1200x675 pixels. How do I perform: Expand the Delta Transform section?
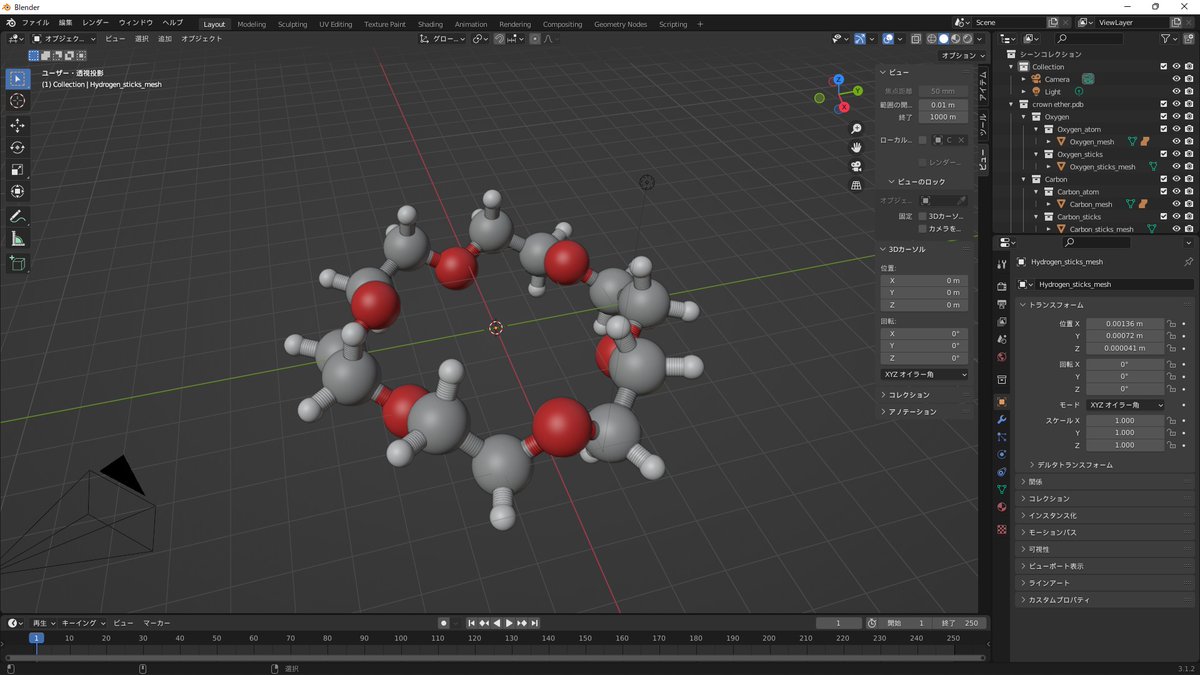tap(1075, 465)
